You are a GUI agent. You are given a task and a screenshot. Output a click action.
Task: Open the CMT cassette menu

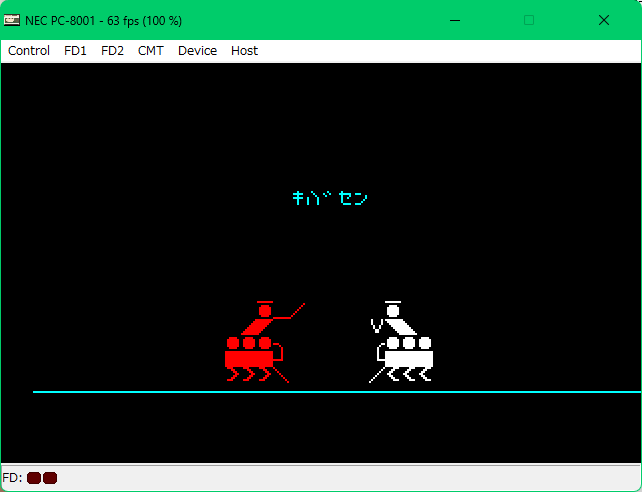click(151, 51)
